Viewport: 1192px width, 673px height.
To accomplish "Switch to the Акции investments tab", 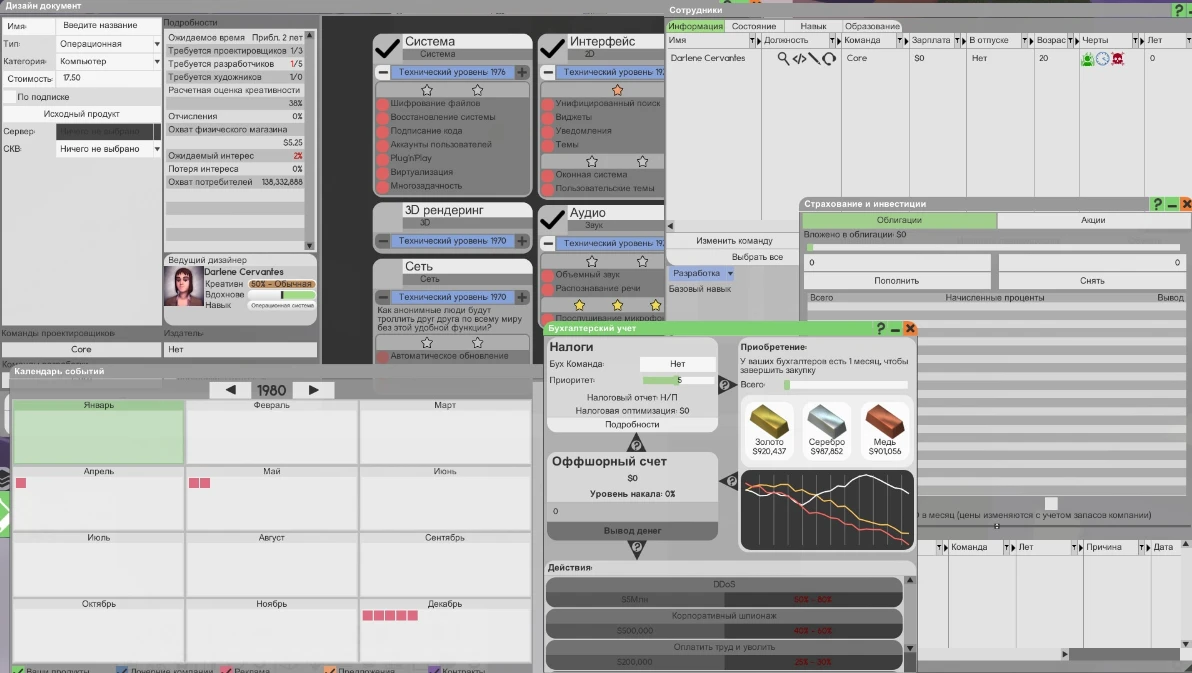I will coord(1093,220).
